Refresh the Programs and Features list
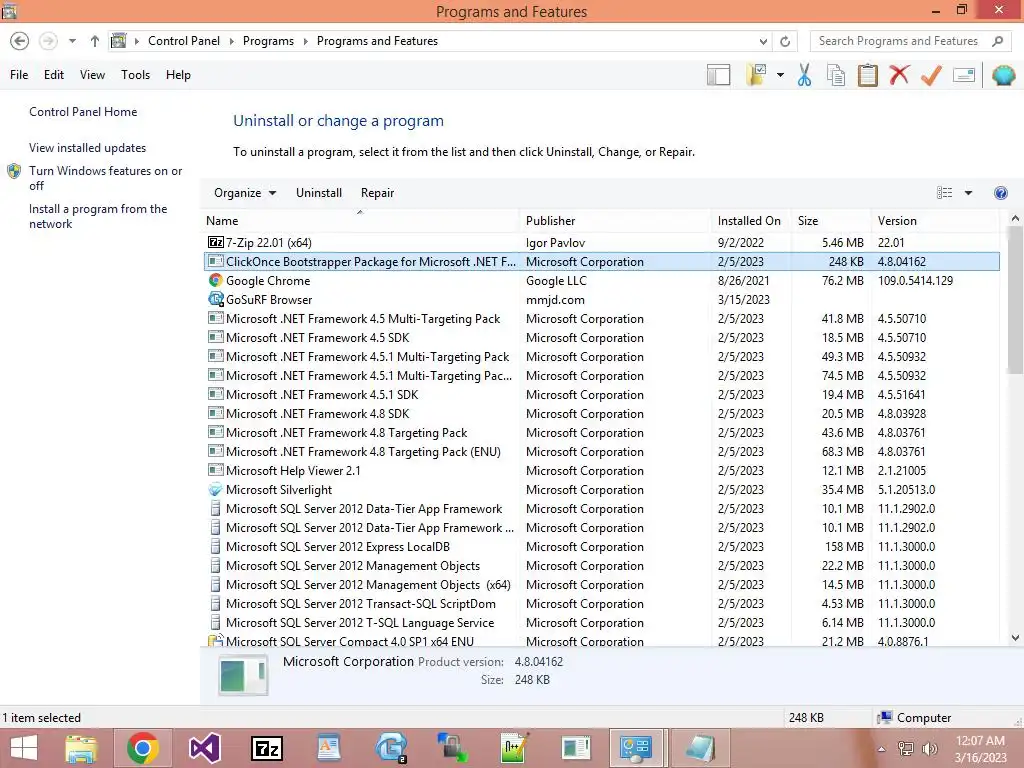 [785, 41]
